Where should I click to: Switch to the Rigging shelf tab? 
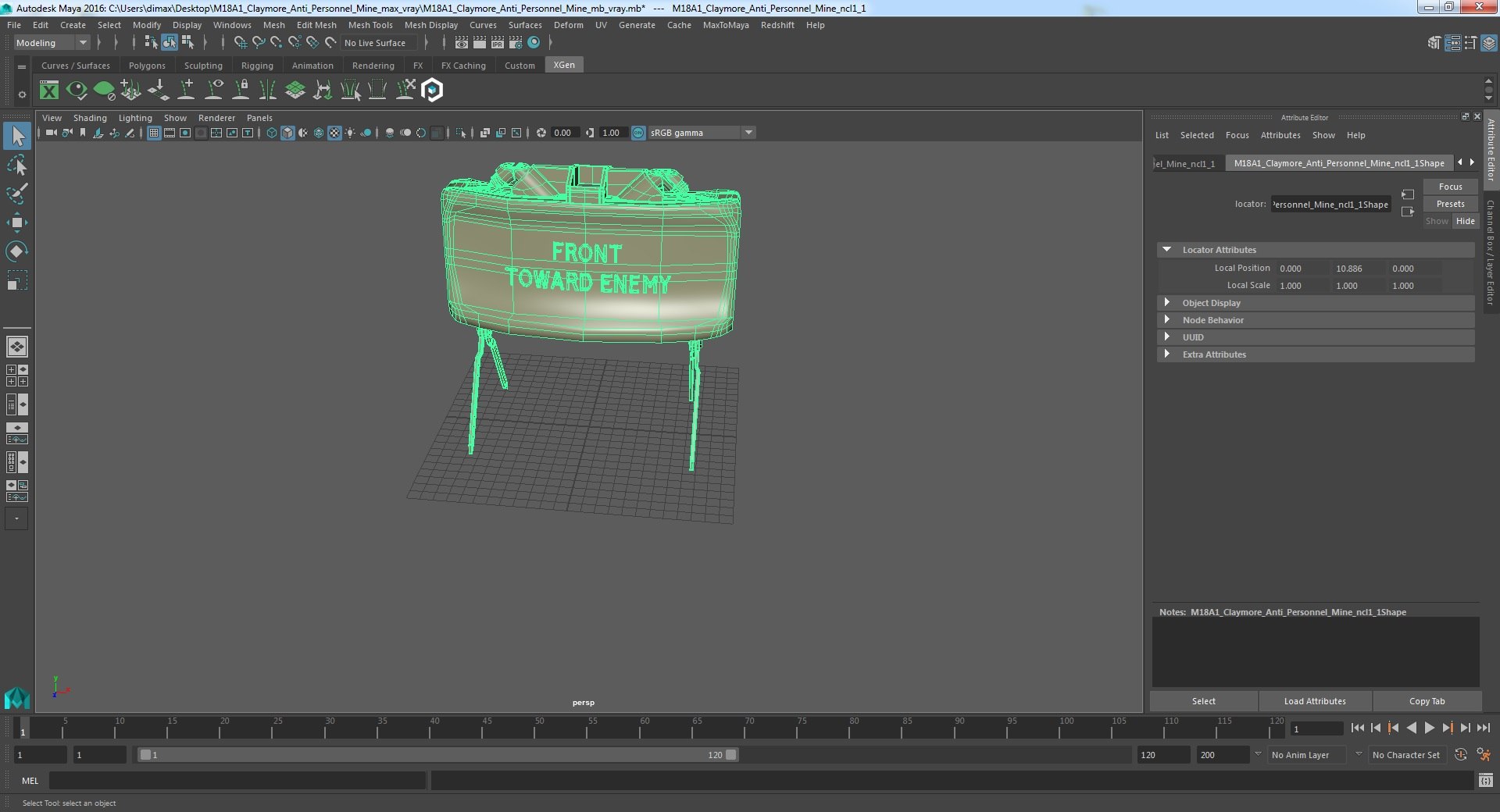click(x=257, y=66)
